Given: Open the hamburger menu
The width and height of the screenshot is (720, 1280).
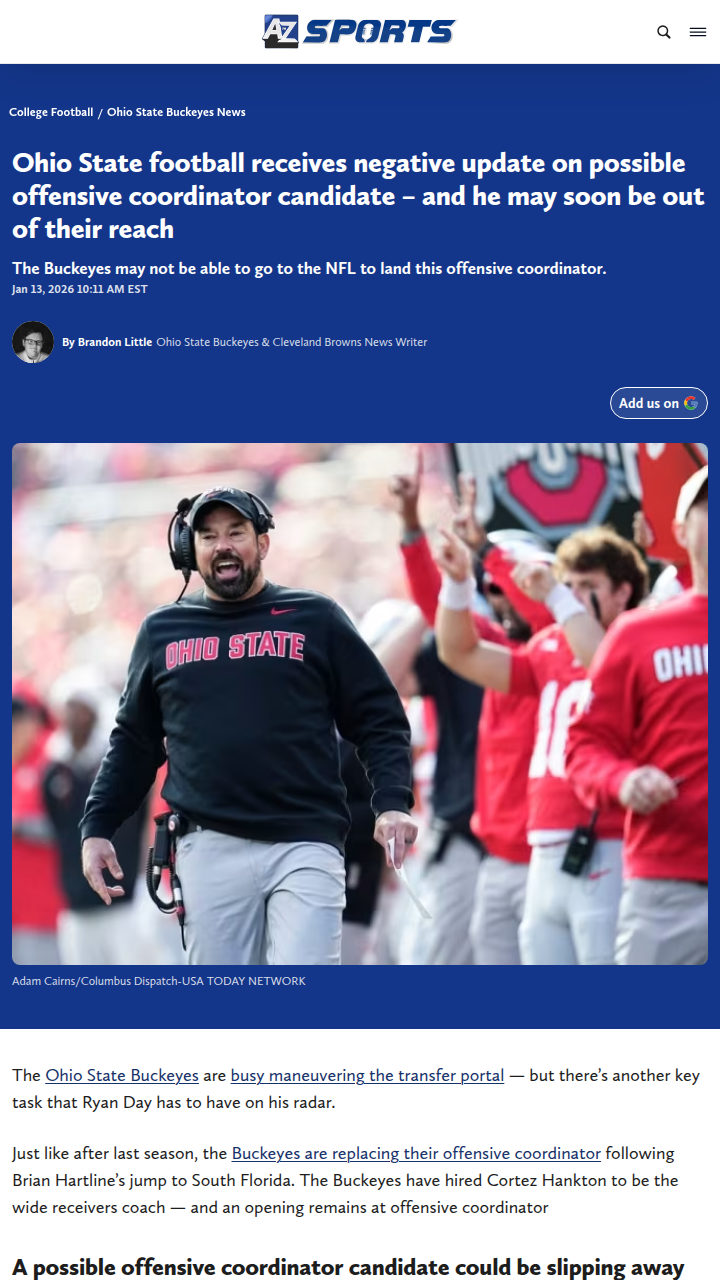Looking at the screenshot, I should 698,32.
